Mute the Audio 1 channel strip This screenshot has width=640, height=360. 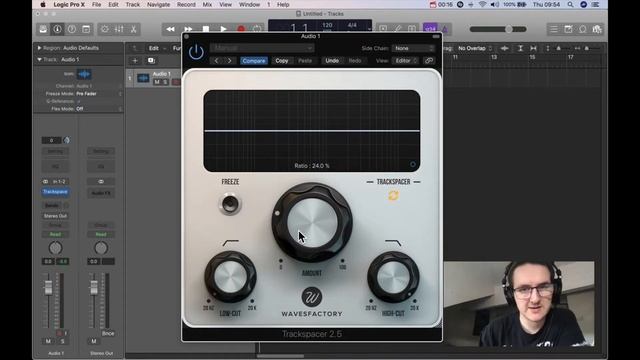coord(48,341)
